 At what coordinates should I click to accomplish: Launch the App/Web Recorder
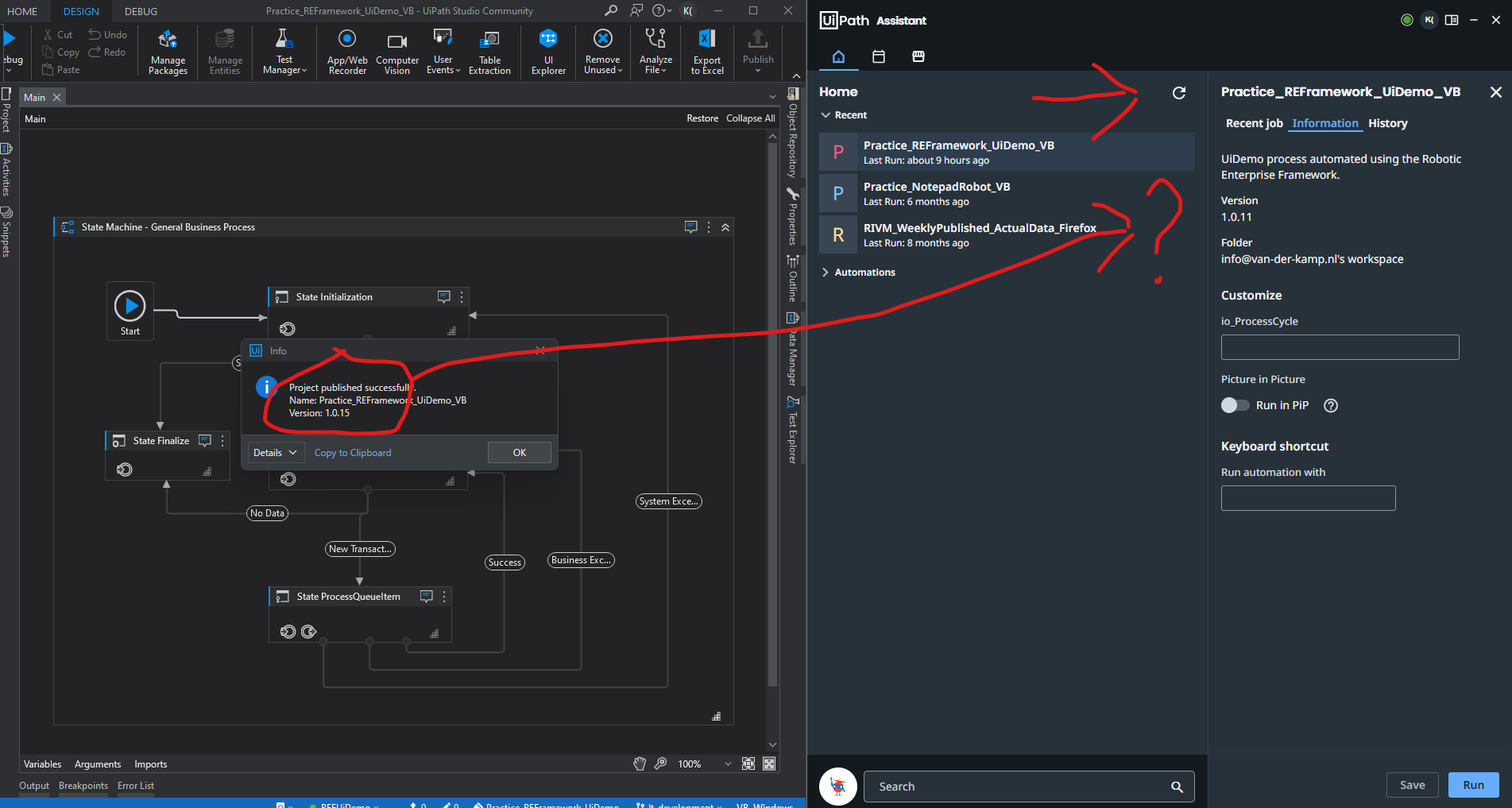pyautogui.click(x=347, y=52)
